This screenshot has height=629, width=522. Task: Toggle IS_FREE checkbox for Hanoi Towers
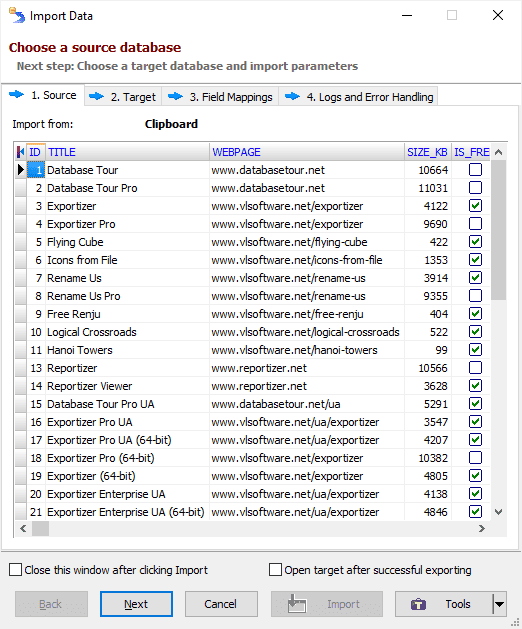click(475, 350)
